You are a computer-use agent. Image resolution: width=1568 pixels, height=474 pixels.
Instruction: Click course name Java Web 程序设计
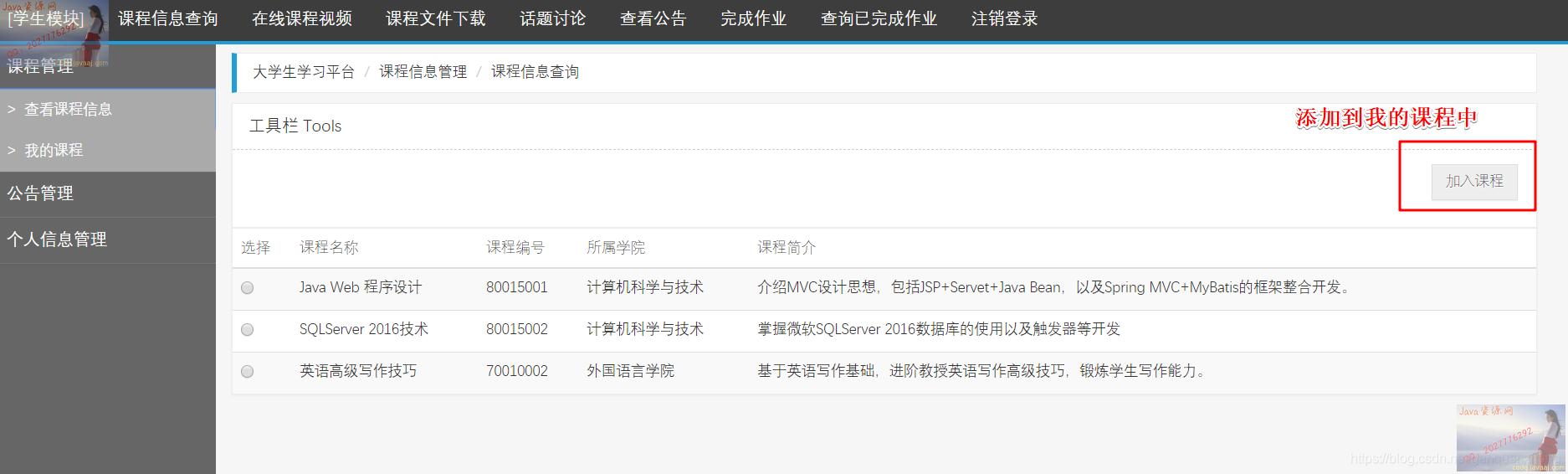361,287
